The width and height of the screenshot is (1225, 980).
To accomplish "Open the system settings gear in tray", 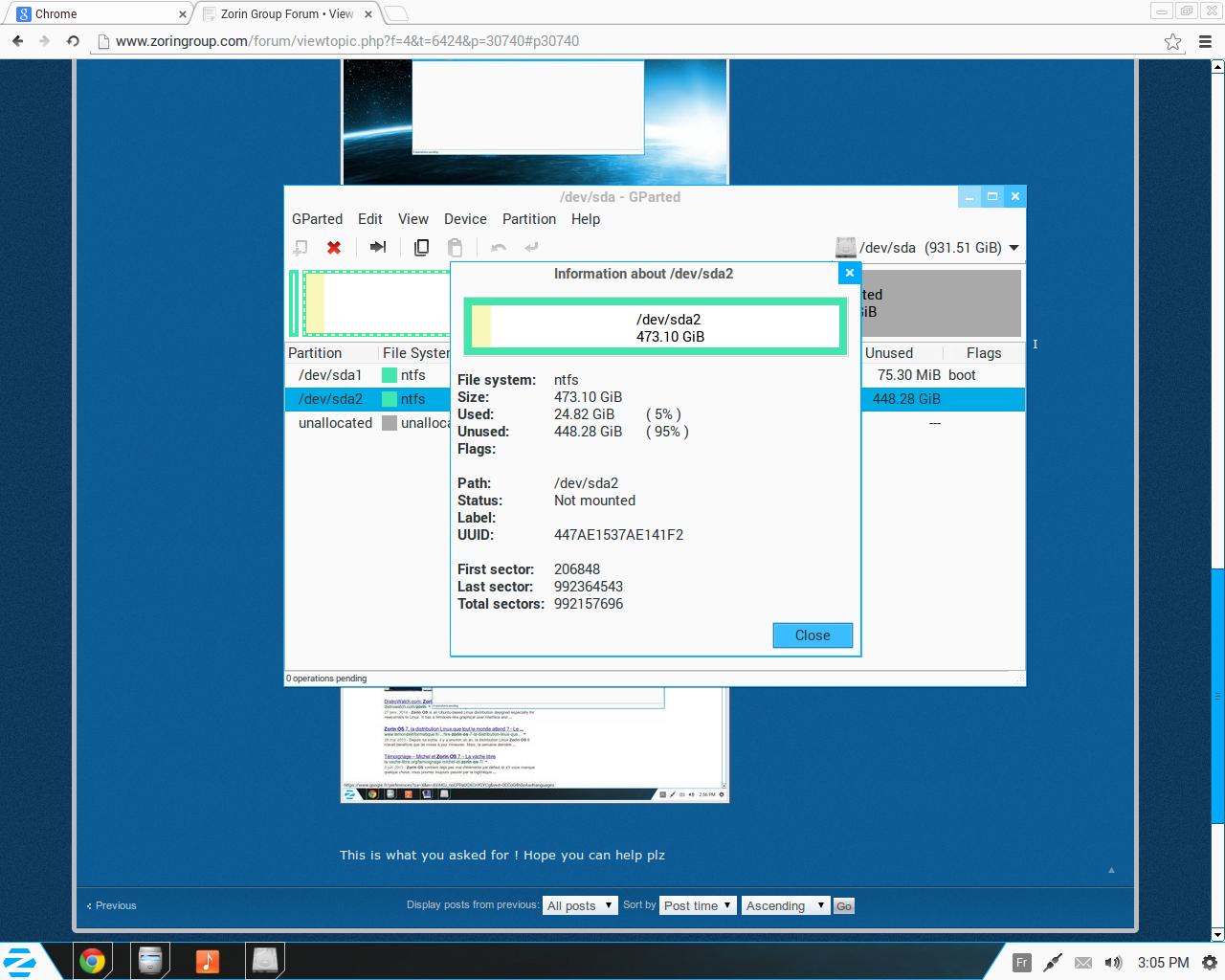I will 1210,963.
